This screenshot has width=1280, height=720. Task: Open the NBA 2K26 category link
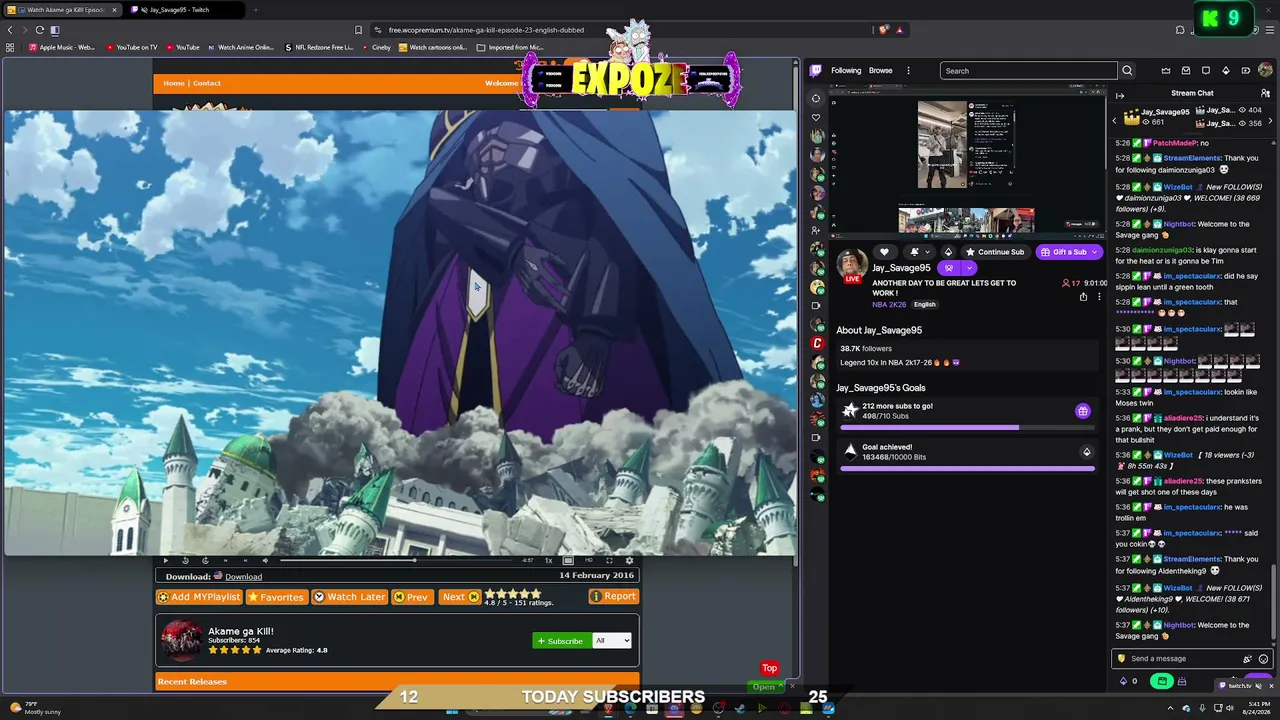point(888,305)
